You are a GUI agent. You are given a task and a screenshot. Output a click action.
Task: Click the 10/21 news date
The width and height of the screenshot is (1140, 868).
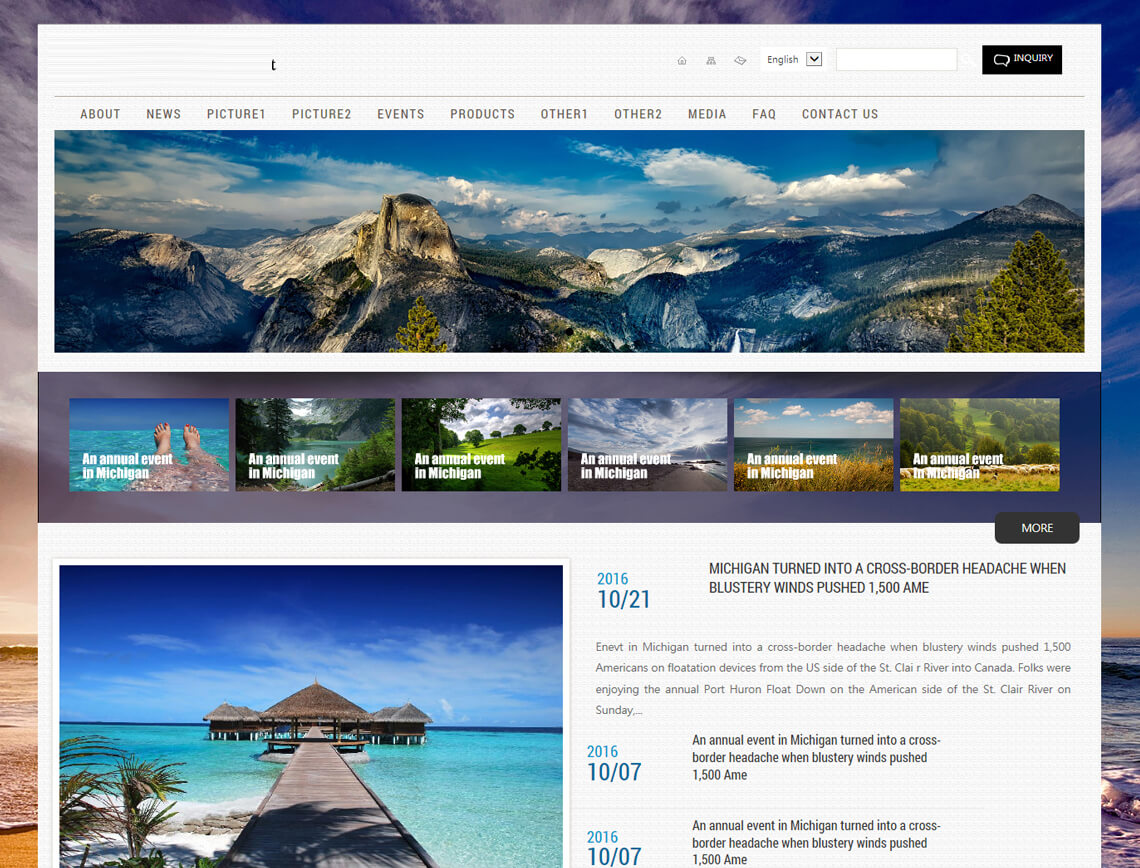point(623,599)
